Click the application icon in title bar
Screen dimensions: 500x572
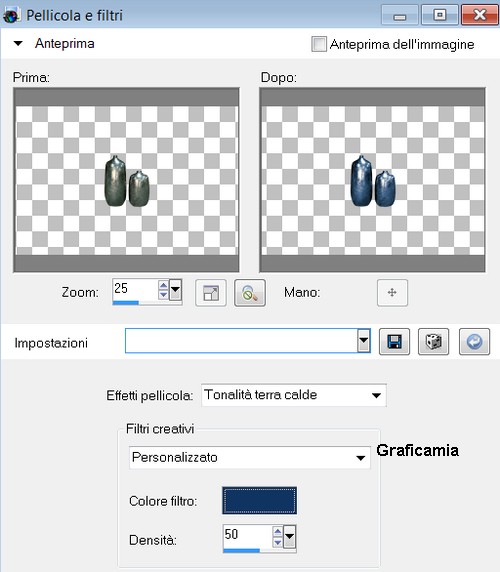click(x=11, y=16)
